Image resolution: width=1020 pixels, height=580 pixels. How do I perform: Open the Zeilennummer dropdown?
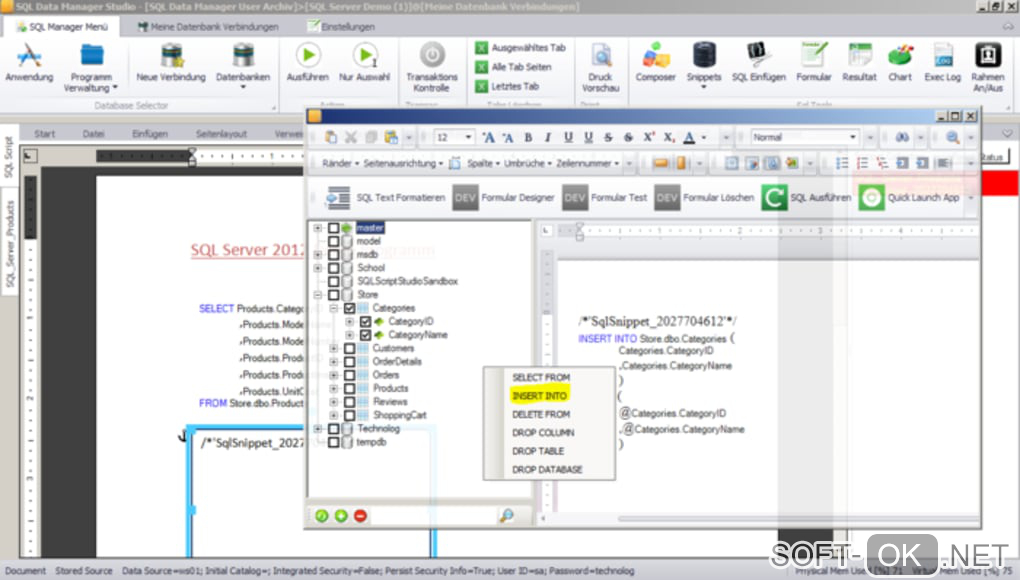(587, 163)
